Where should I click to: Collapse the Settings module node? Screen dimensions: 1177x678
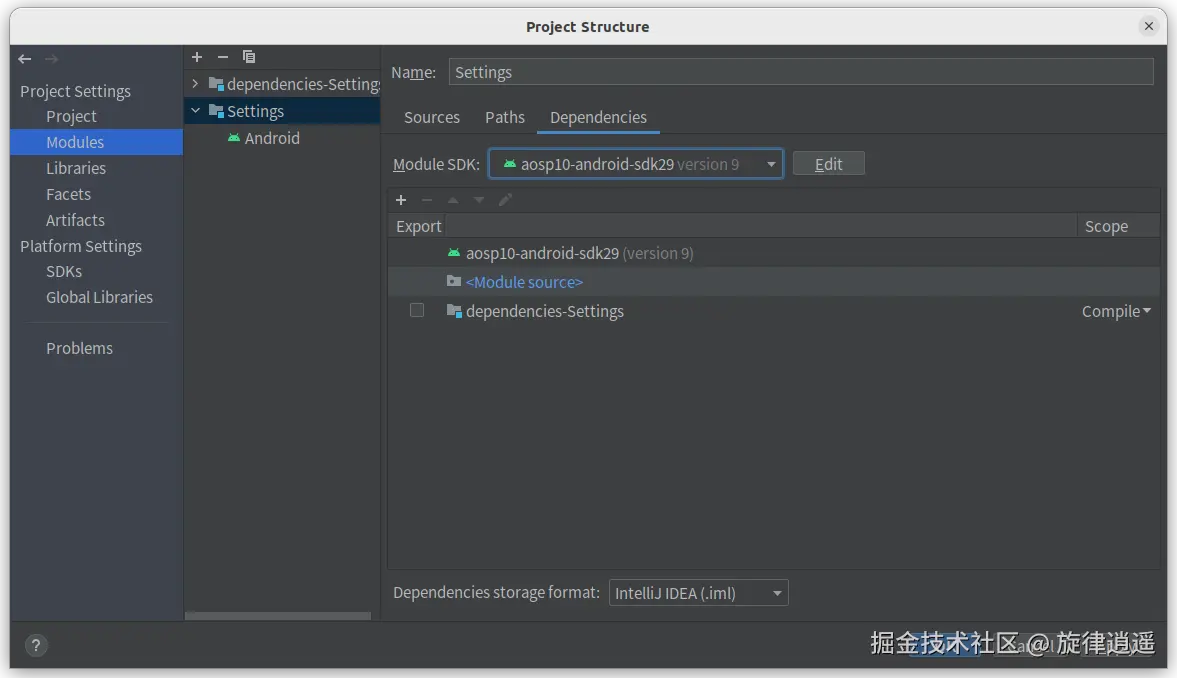195,111
